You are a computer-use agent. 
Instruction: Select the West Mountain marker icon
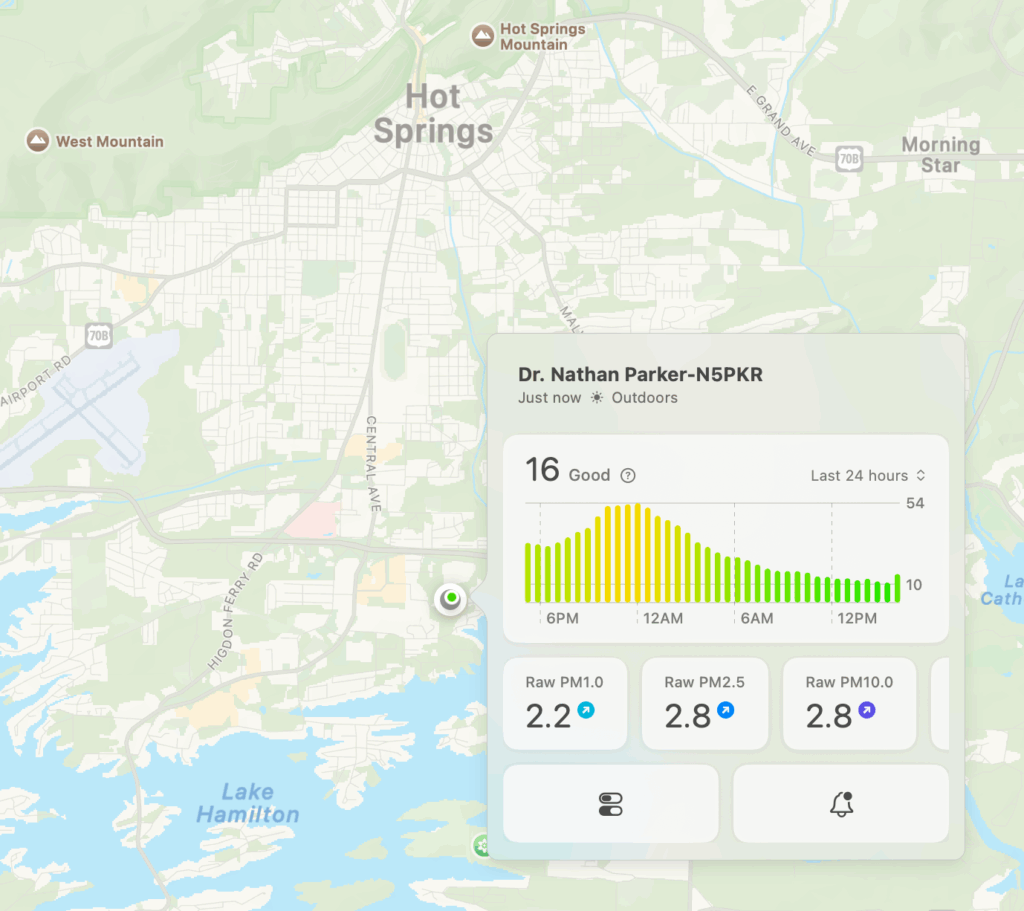pyautogui.click(x=38, y=141)
